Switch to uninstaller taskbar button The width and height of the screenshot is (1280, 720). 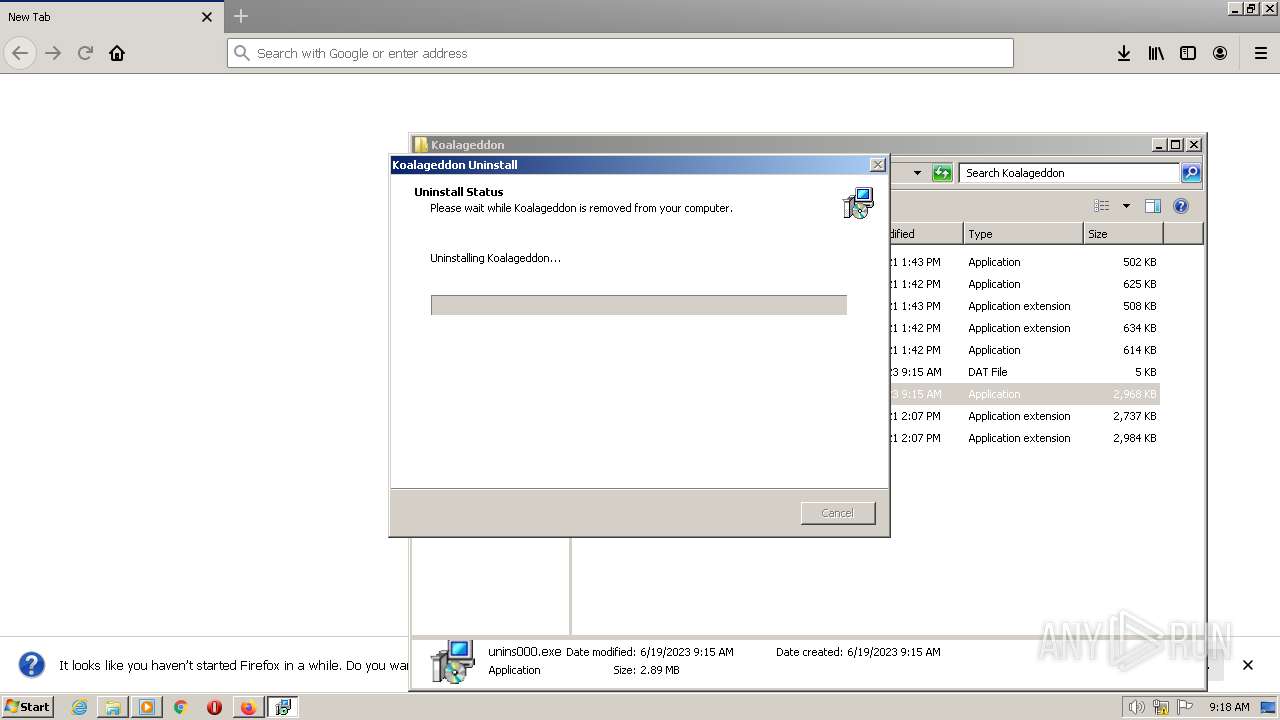pyautogui.click(x=283, y=707)
